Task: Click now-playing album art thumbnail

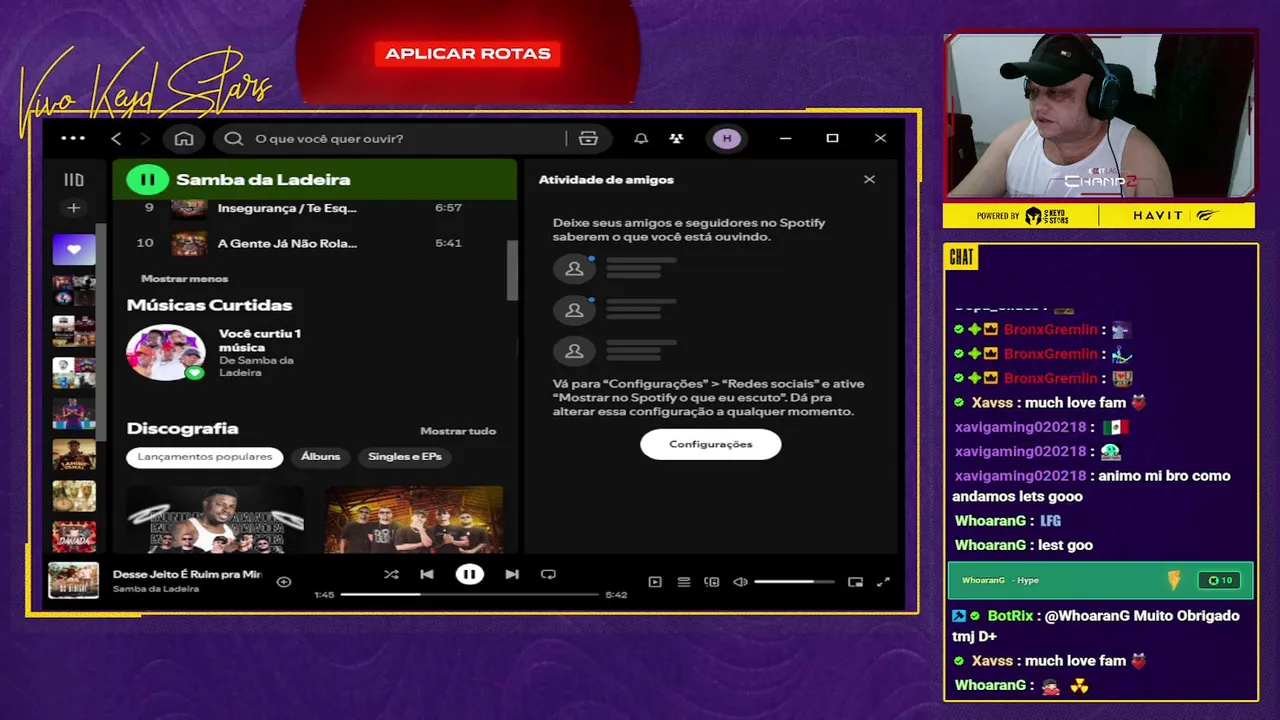Action: click(74, 581)
